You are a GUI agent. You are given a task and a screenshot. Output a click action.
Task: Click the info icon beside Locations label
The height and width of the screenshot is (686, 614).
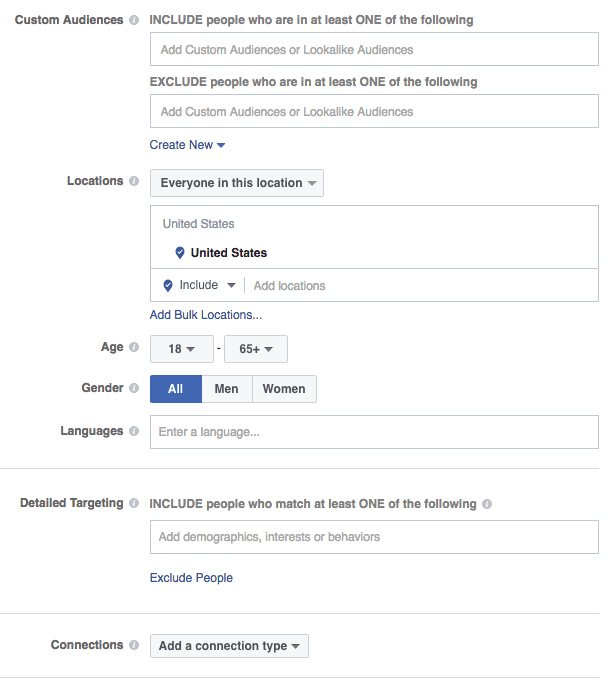click(135, 182)
